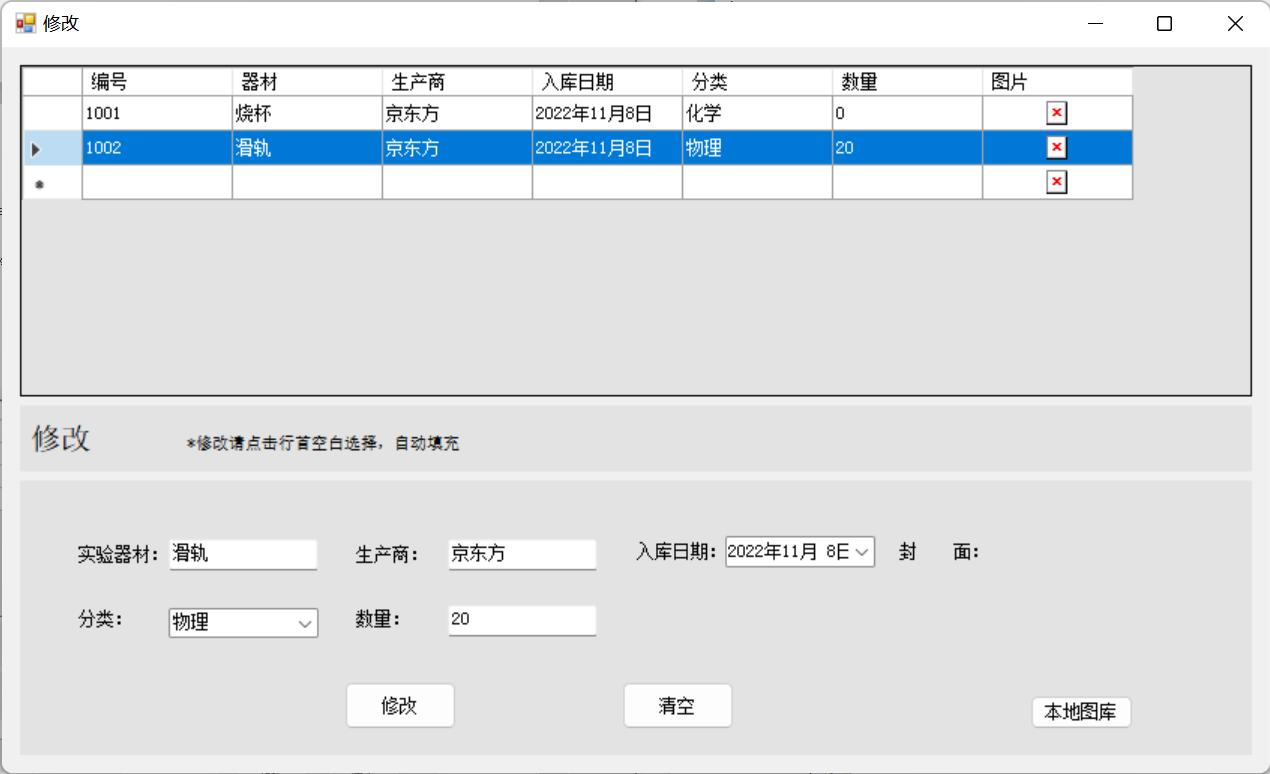Maximize the 修改 window

pos(1164,24)
